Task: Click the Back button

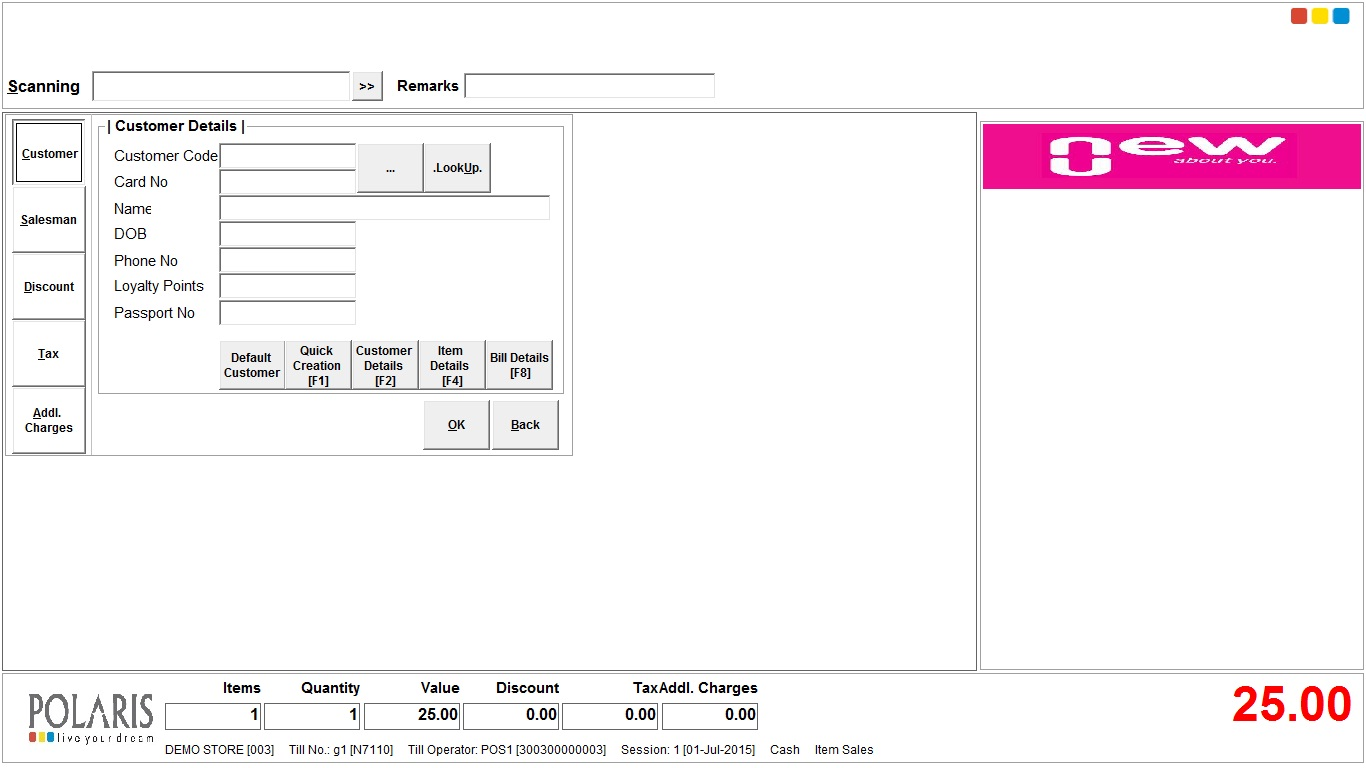Action: tap(525, 425)
